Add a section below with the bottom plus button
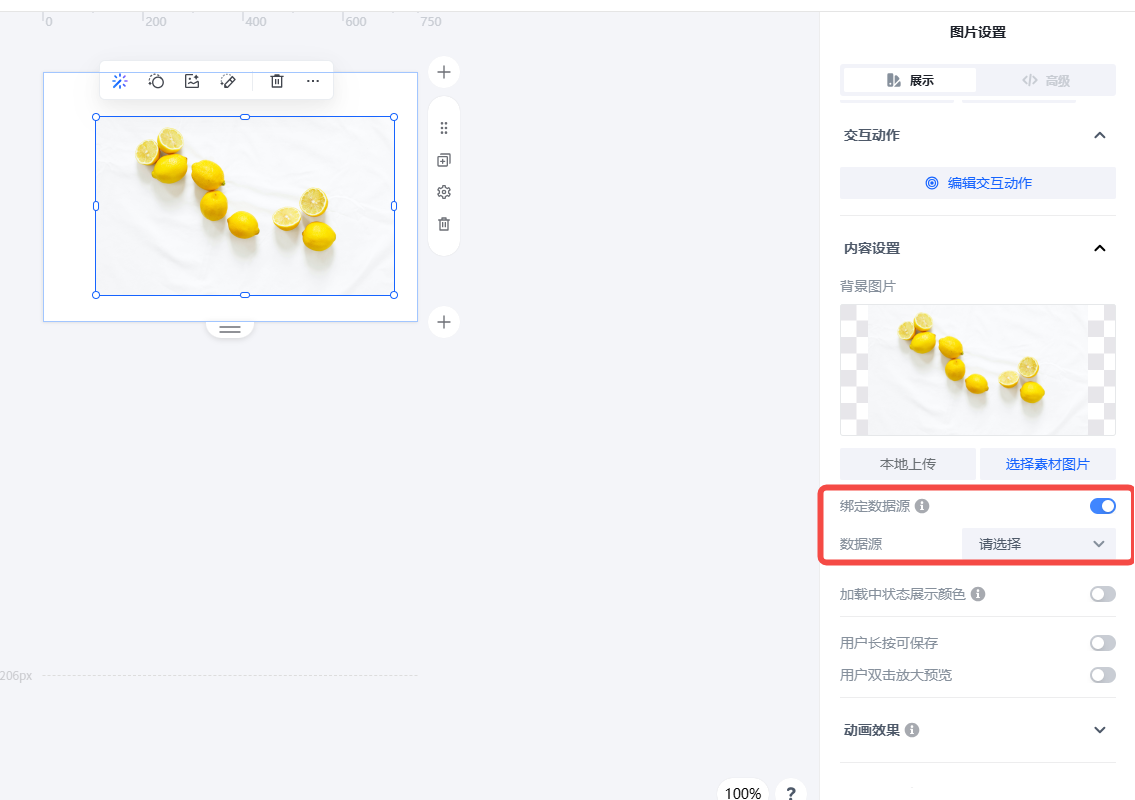1135x800 pixels. 444,322
